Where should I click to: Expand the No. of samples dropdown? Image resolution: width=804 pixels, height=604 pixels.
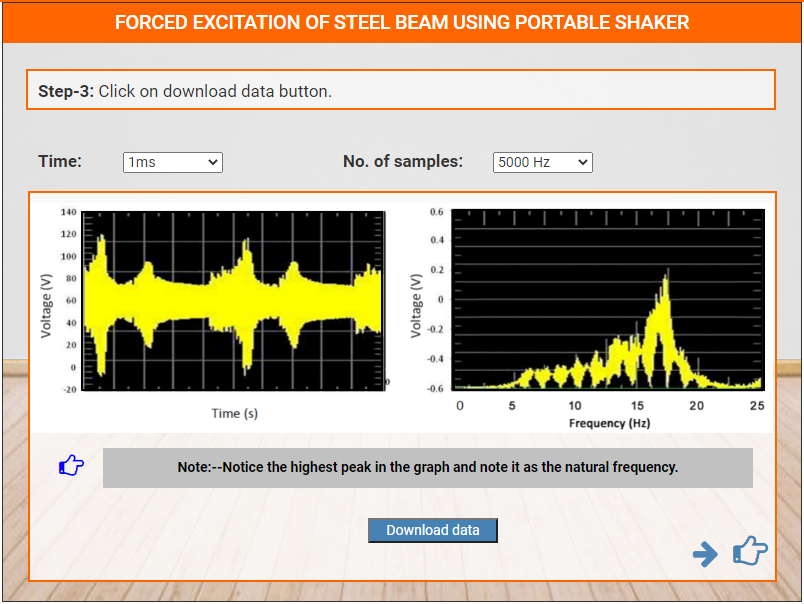pyautogui.click(x=542, y=162)
